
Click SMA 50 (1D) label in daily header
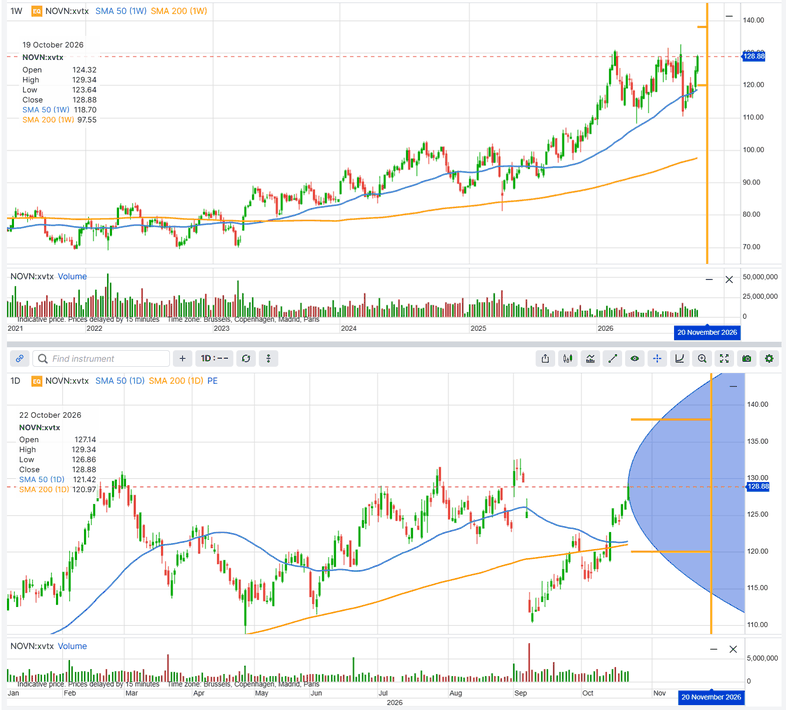120,381
